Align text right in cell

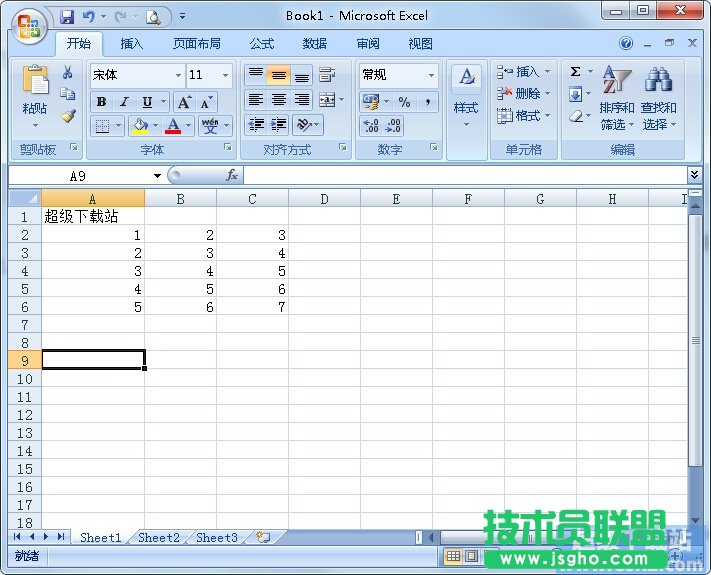302,100
